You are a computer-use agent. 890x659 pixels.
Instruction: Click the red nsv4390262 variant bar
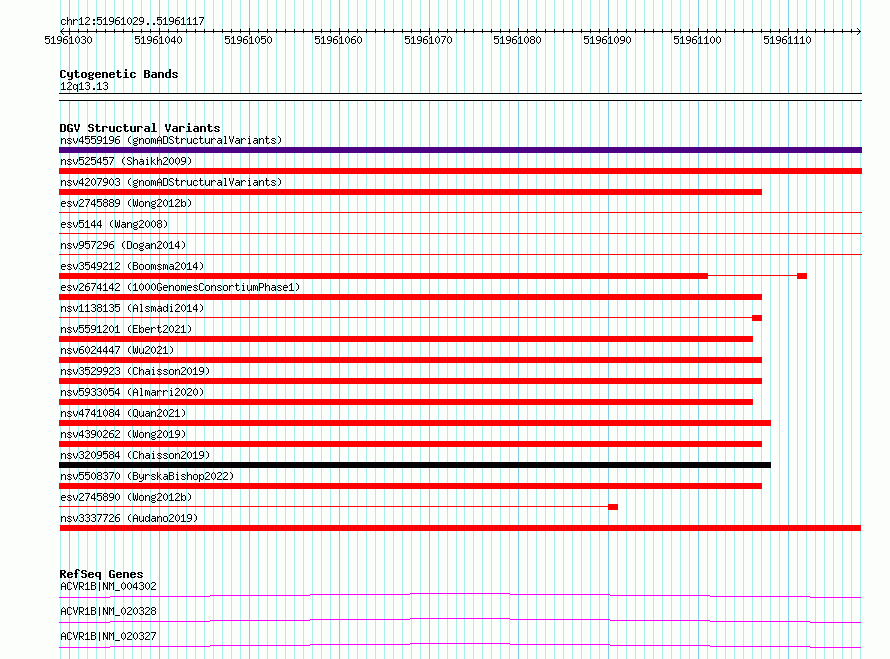tap(410, 444)
